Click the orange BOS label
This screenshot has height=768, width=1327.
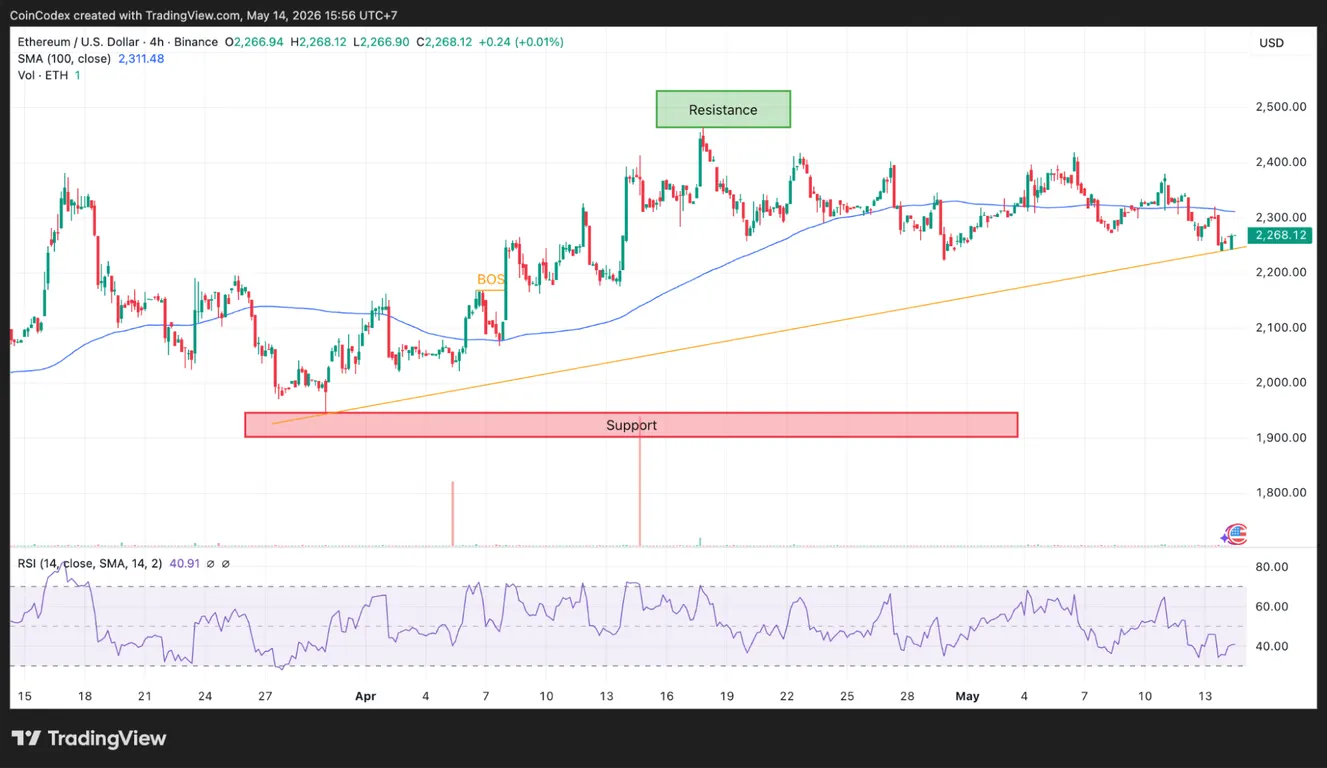point(490,280)
